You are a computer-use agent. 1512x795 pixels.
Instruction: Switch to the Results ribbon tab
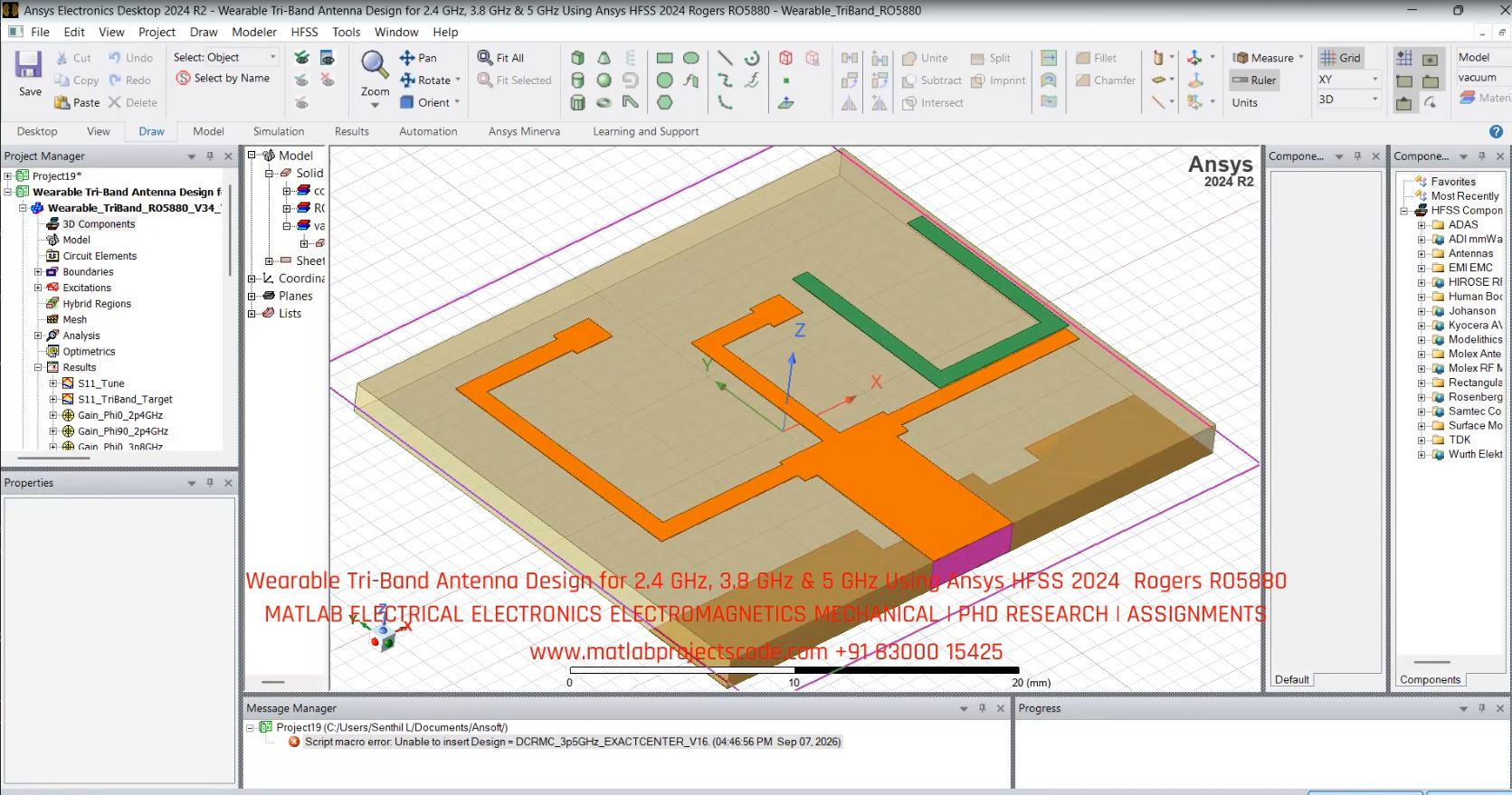click(x=352, y=131)
